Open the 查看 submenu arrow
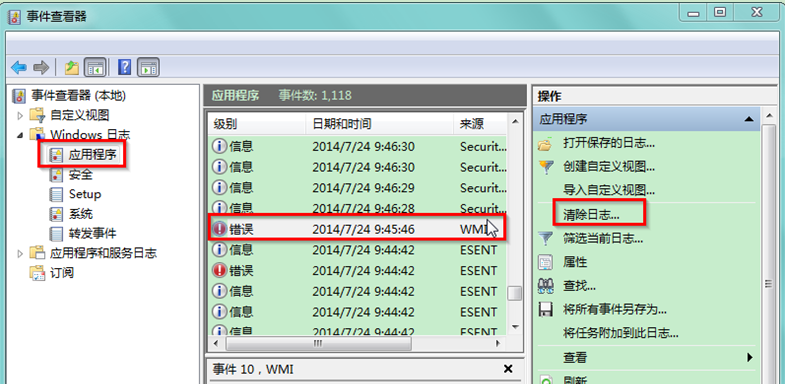Viewport: 785px width, 384px height. [749, 357]
